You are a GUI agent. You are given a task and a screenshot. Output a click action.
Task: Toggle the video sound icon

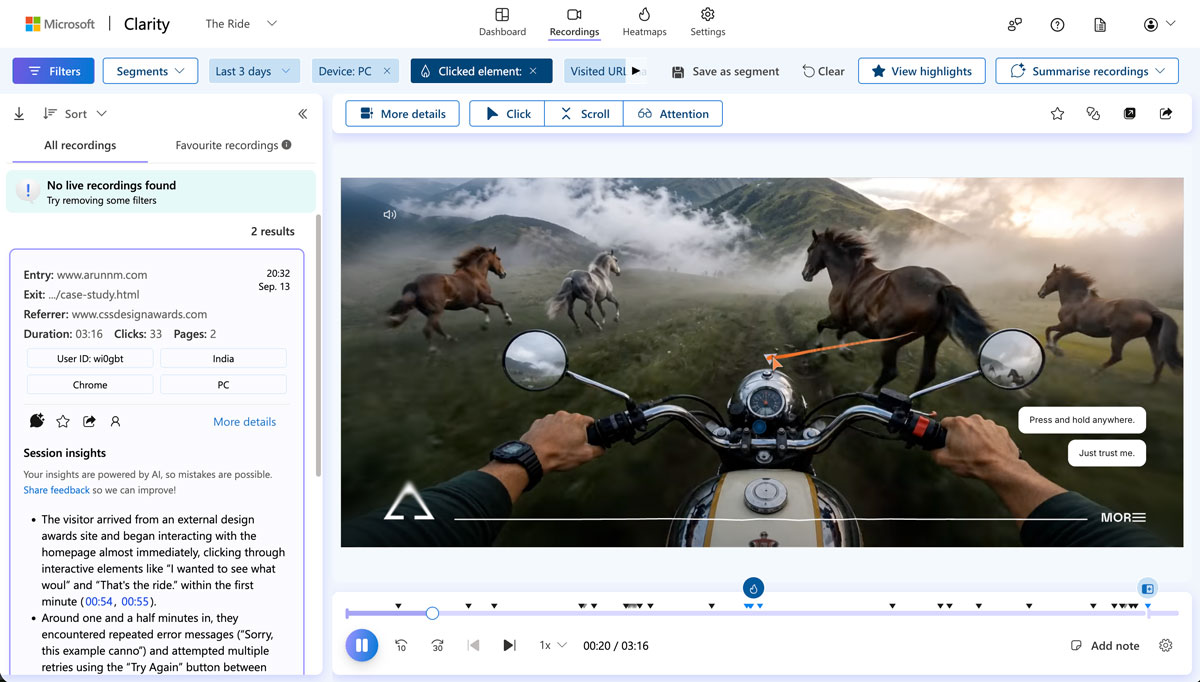click(390, 214)
